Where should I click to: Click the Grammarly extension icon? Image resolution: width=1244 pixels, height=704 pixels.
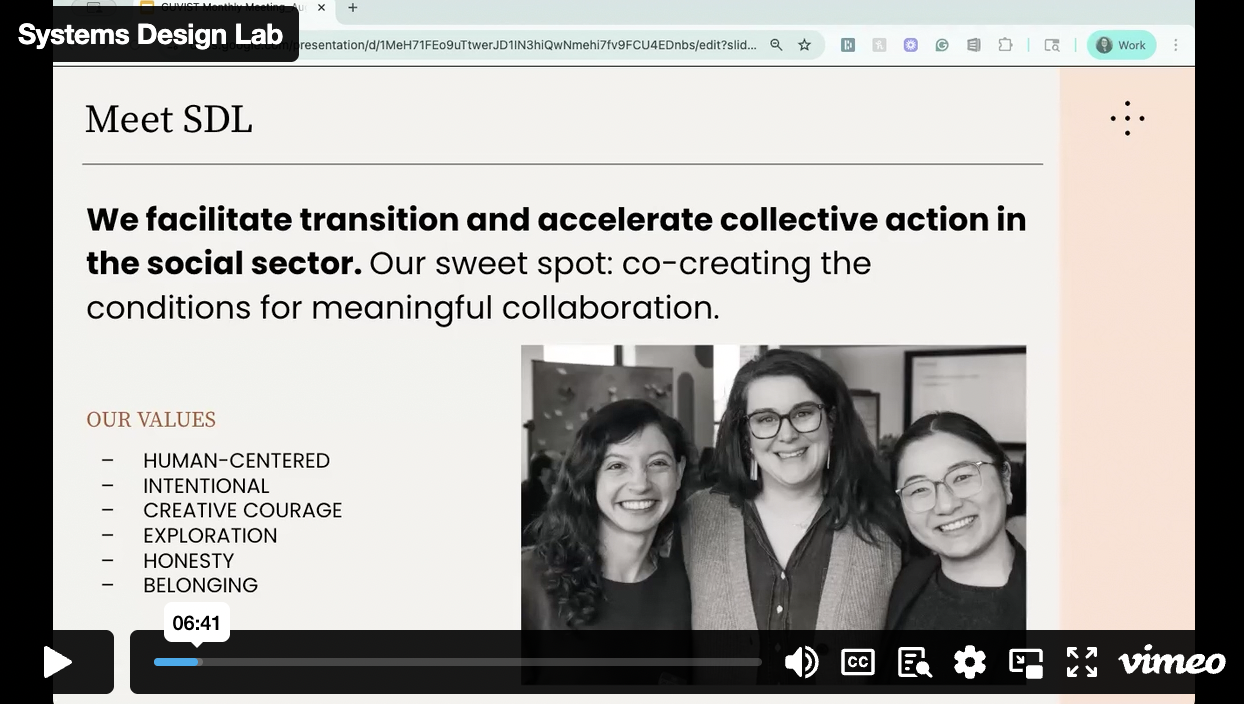pos(942,45)
